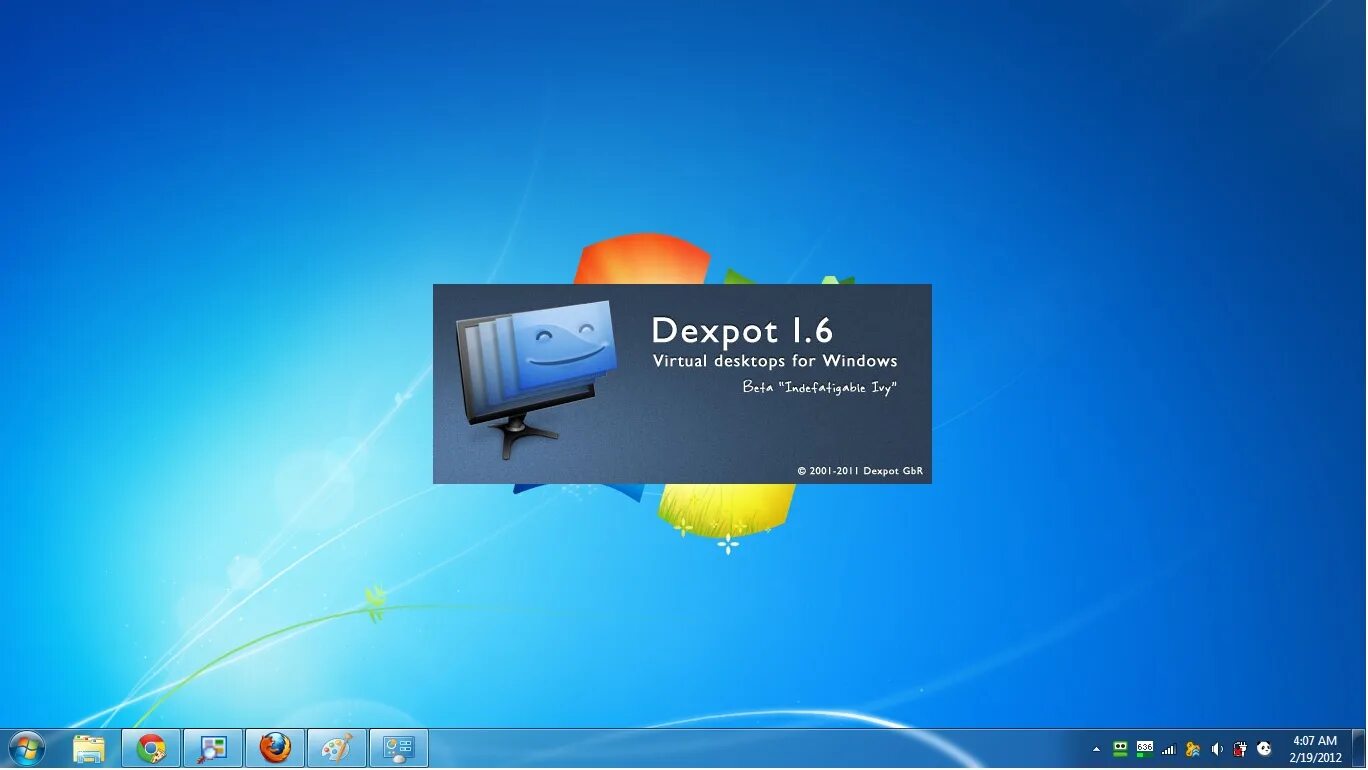Screen dimensions: 1368x770
Task: Open the Dexpot settings taskbar button
Action: point(399,748)
